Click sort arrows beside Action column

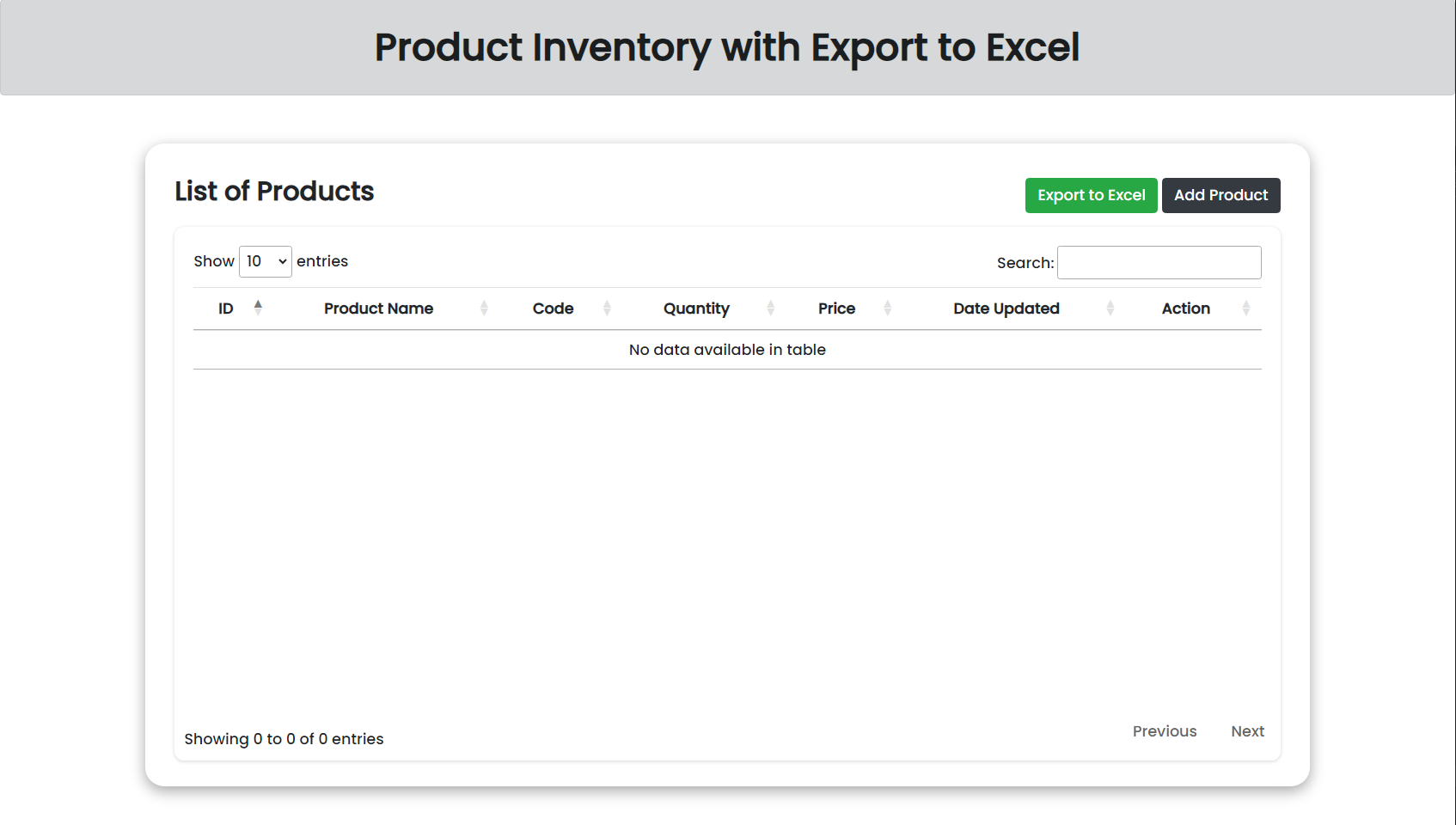1246,308
